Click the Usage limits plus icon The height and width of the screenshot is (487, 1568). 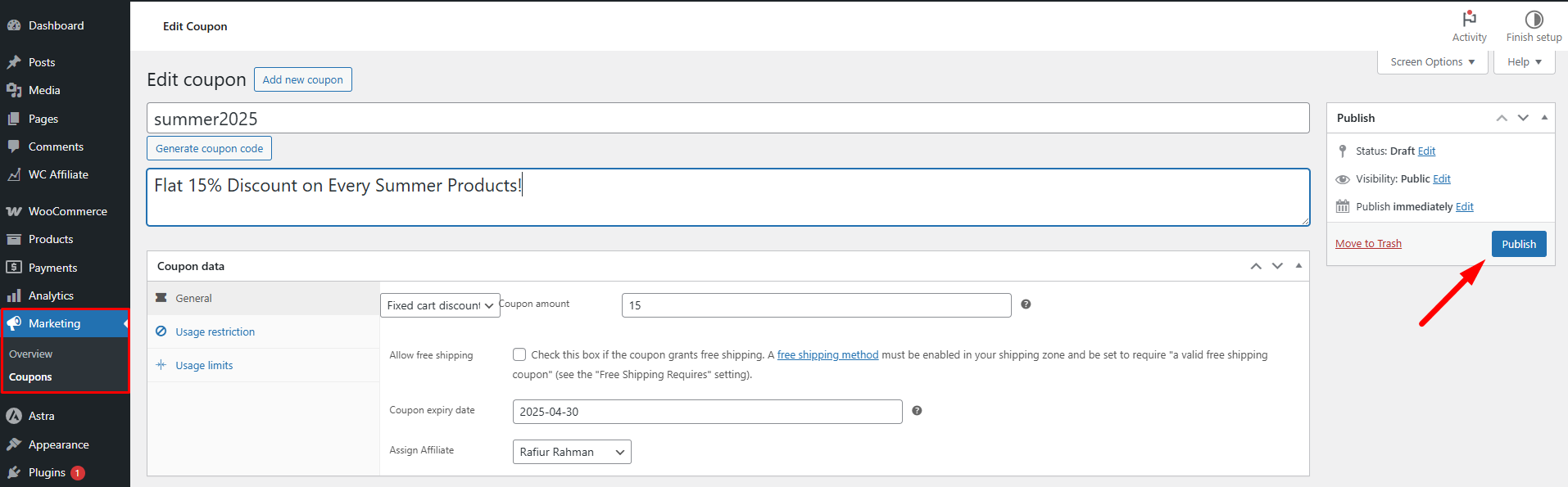pyautogui.click(x=161, y=365)
